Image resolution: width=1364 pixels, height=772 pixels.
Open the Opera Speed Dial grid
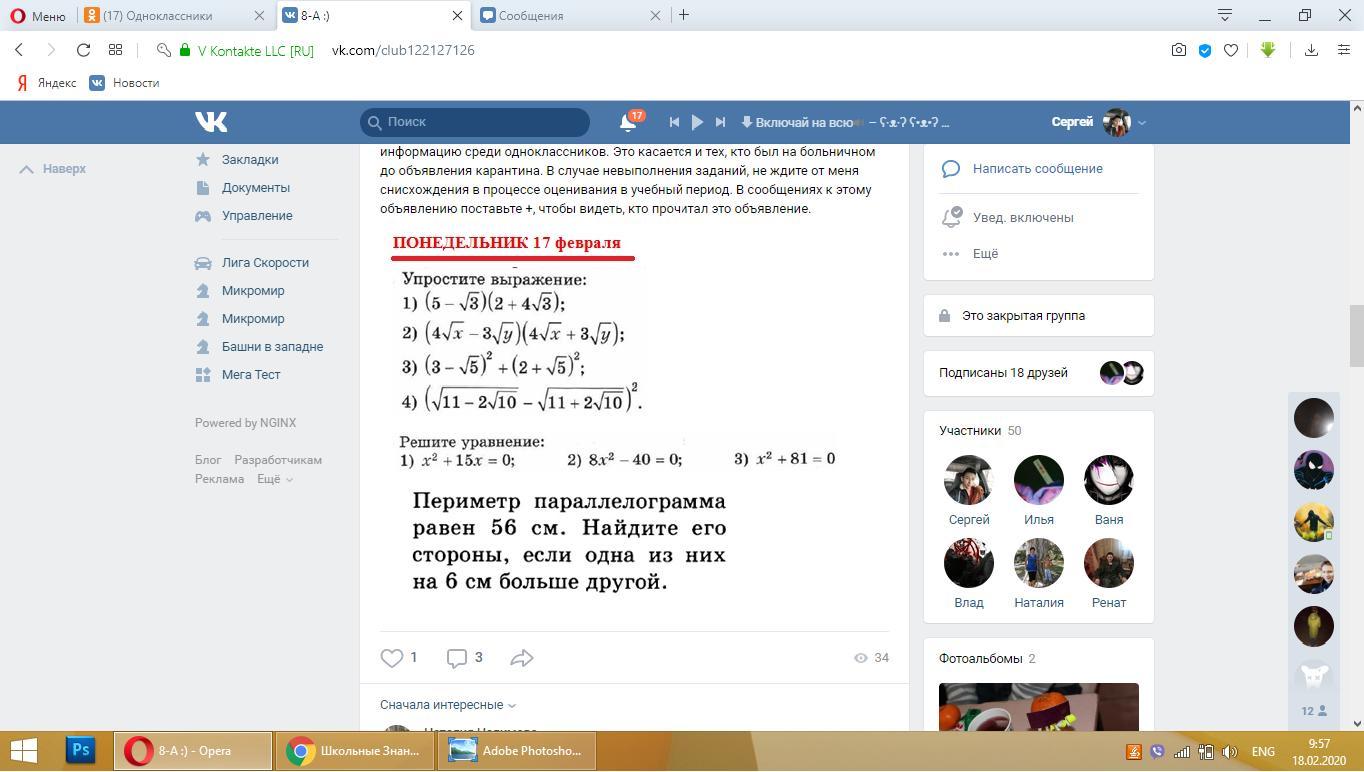115,50
